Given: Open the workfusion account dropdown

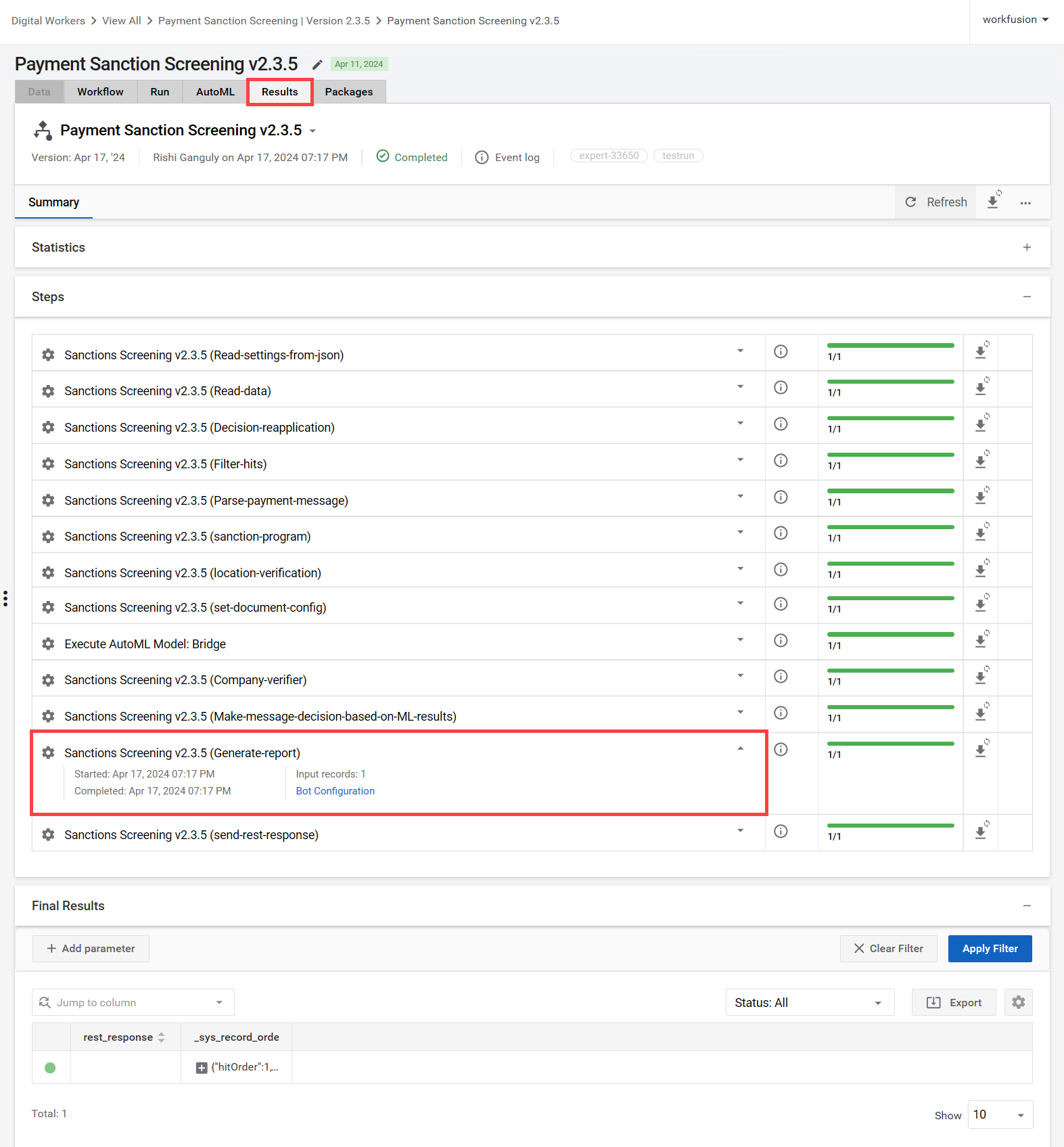Looking at the screenshot, I should [x=1015, y=20].
